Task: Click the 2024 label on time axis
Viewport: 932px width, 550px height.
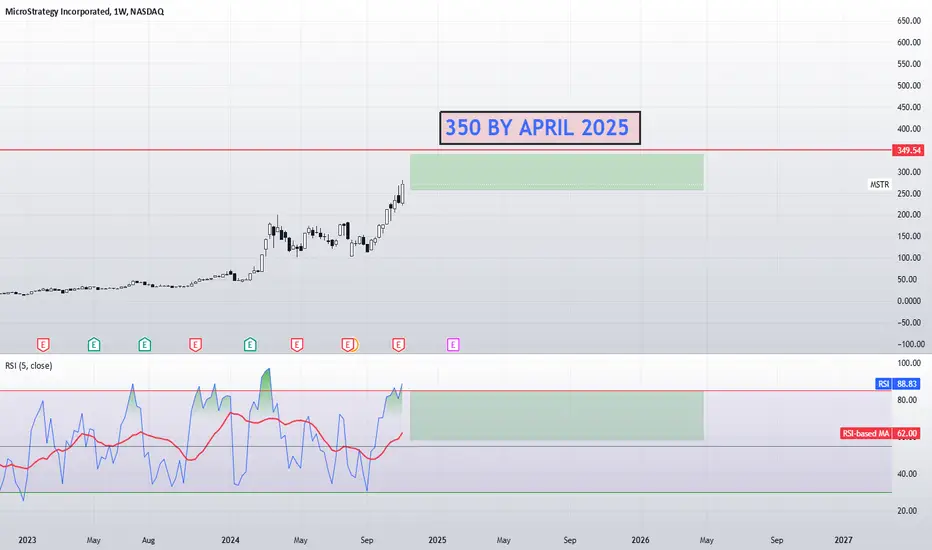Action: click(230, 540)
